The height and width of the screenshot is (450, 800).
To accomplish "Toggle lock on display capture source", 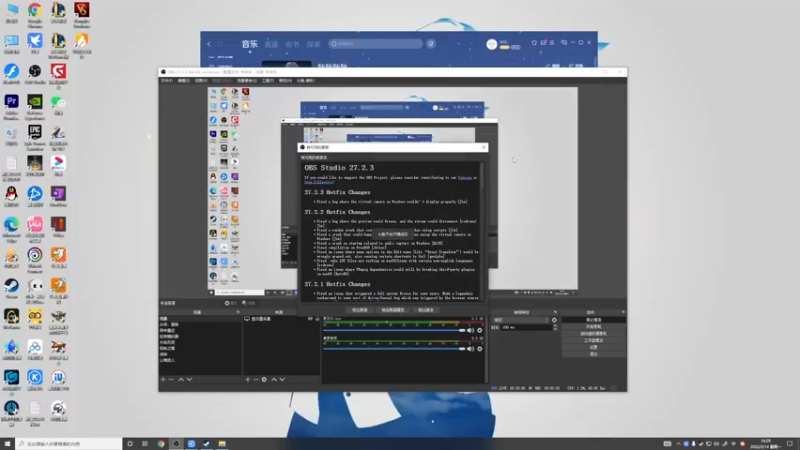I will [x=317, y=319].
